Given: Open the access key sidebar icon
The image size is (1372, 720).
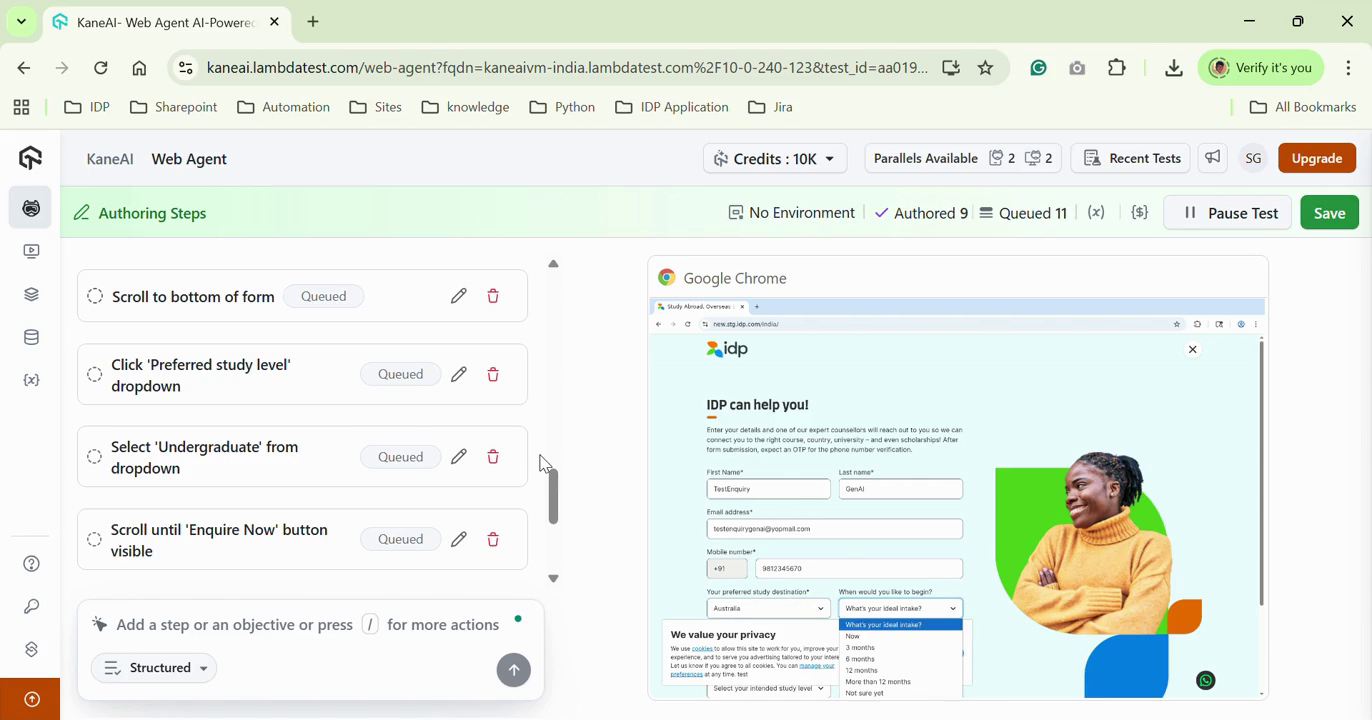Looking at the screenshot, I should [x=32, y=607].
